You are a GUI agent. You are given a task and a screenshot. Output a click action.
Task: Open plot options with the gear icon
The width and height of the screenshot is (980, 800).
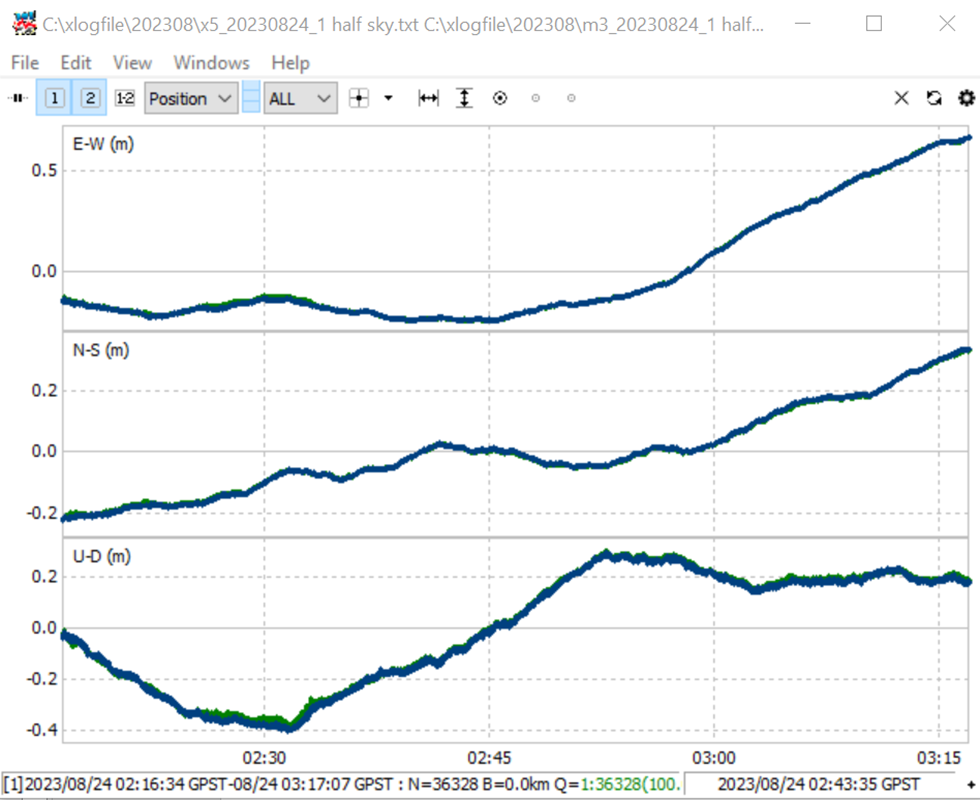point(967,98)
